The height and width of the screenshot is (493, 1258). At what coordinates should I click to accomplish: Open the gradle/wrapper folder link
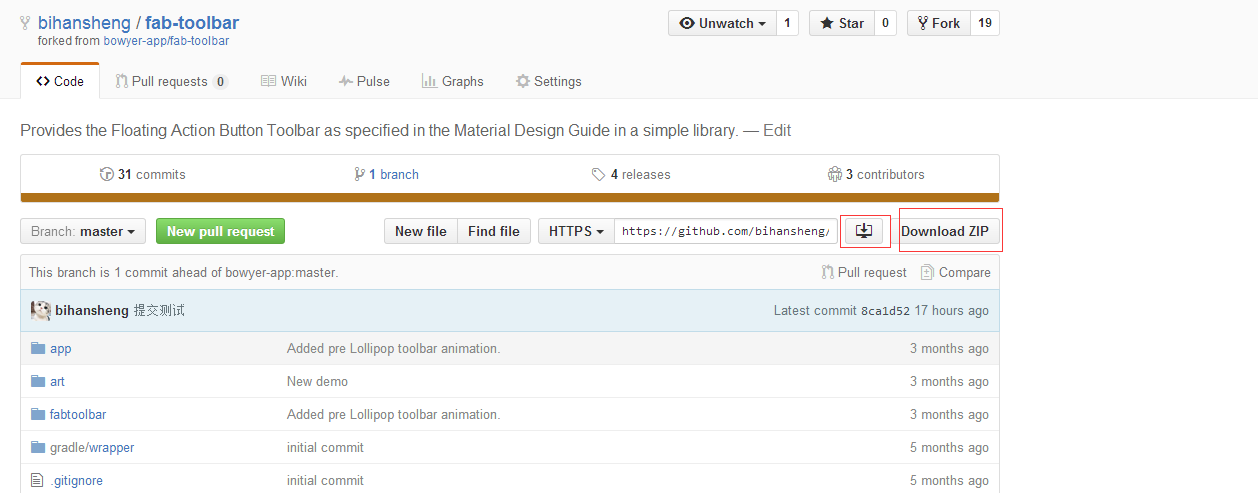(x=92, y=447)
